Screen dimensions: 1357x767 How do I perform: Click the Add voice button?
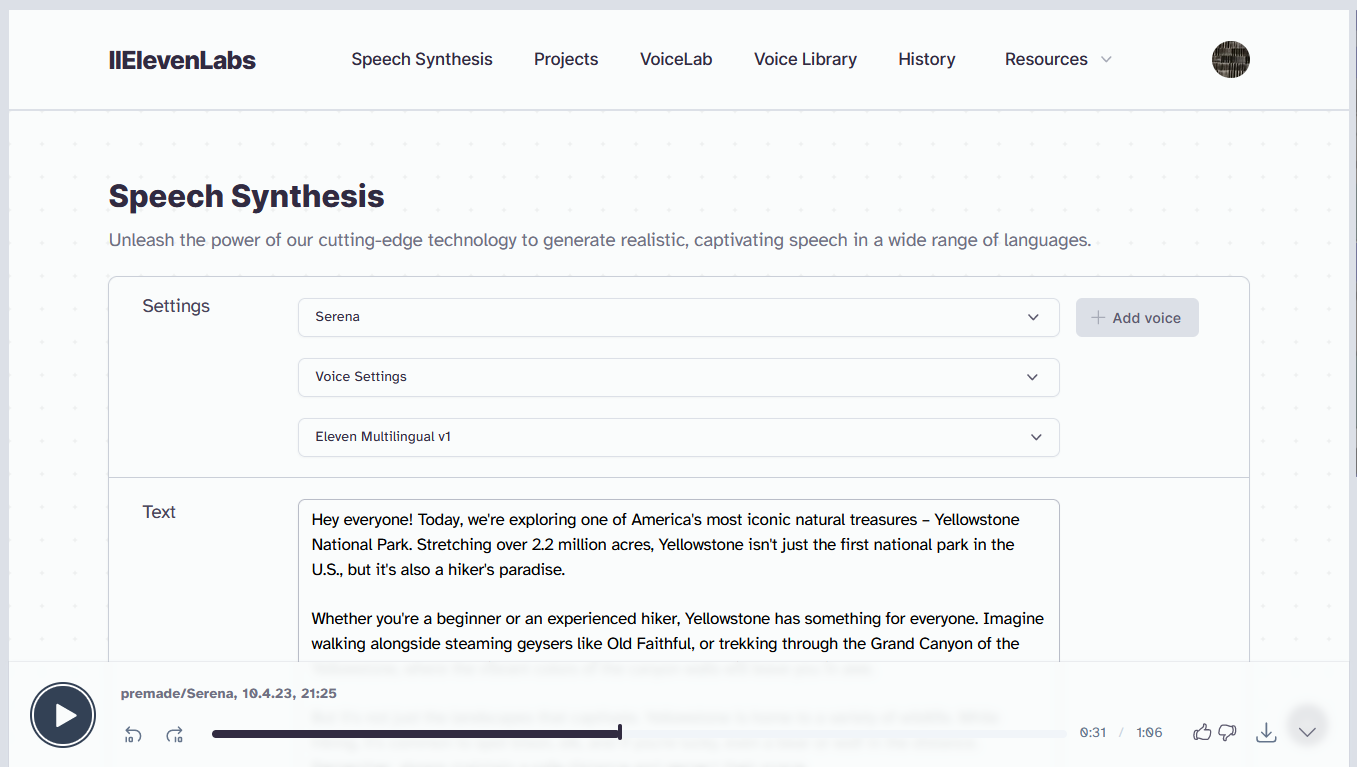tap(1137, 318)
